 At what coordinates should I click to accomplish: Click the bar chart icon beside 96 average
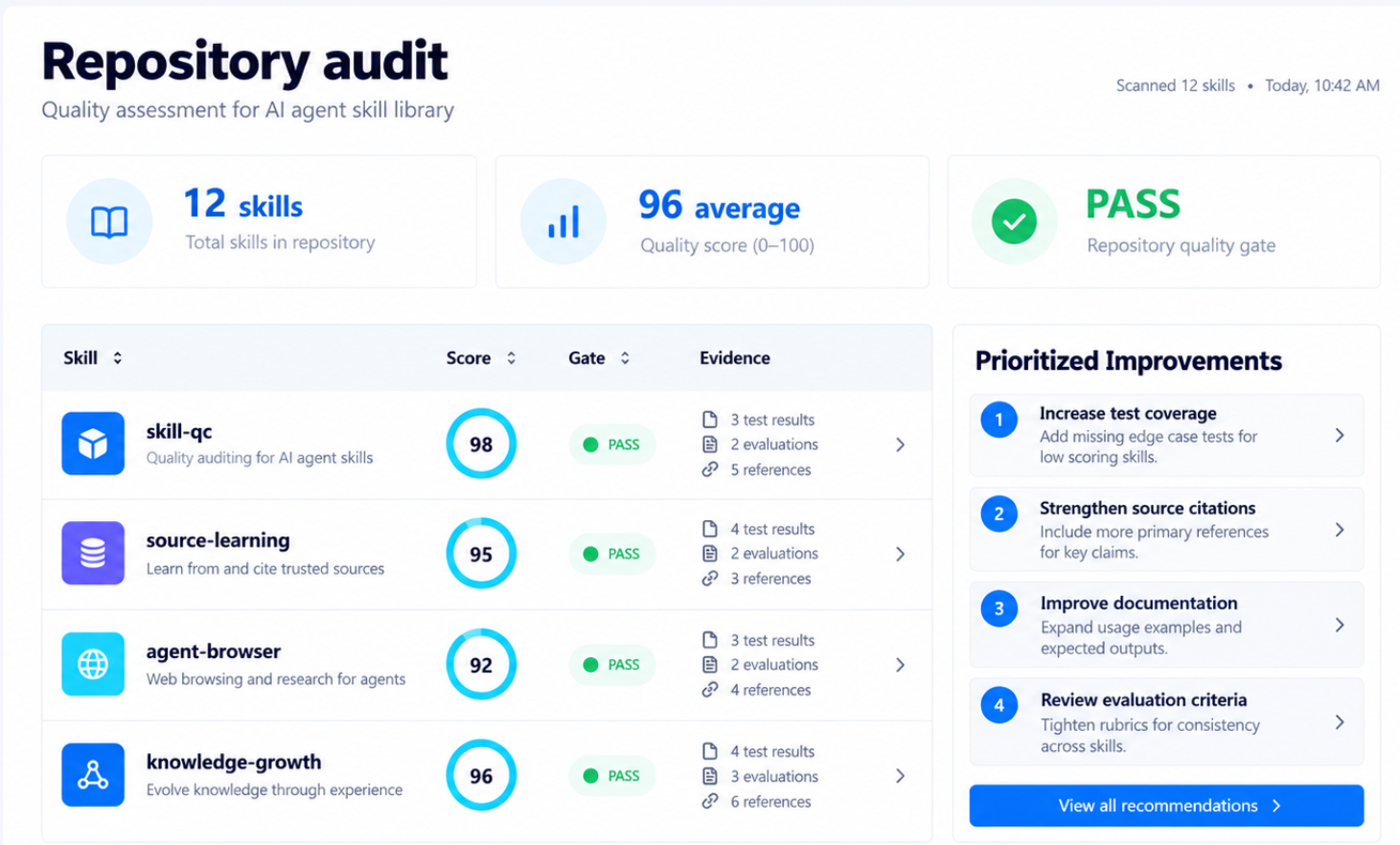(562, 221)
